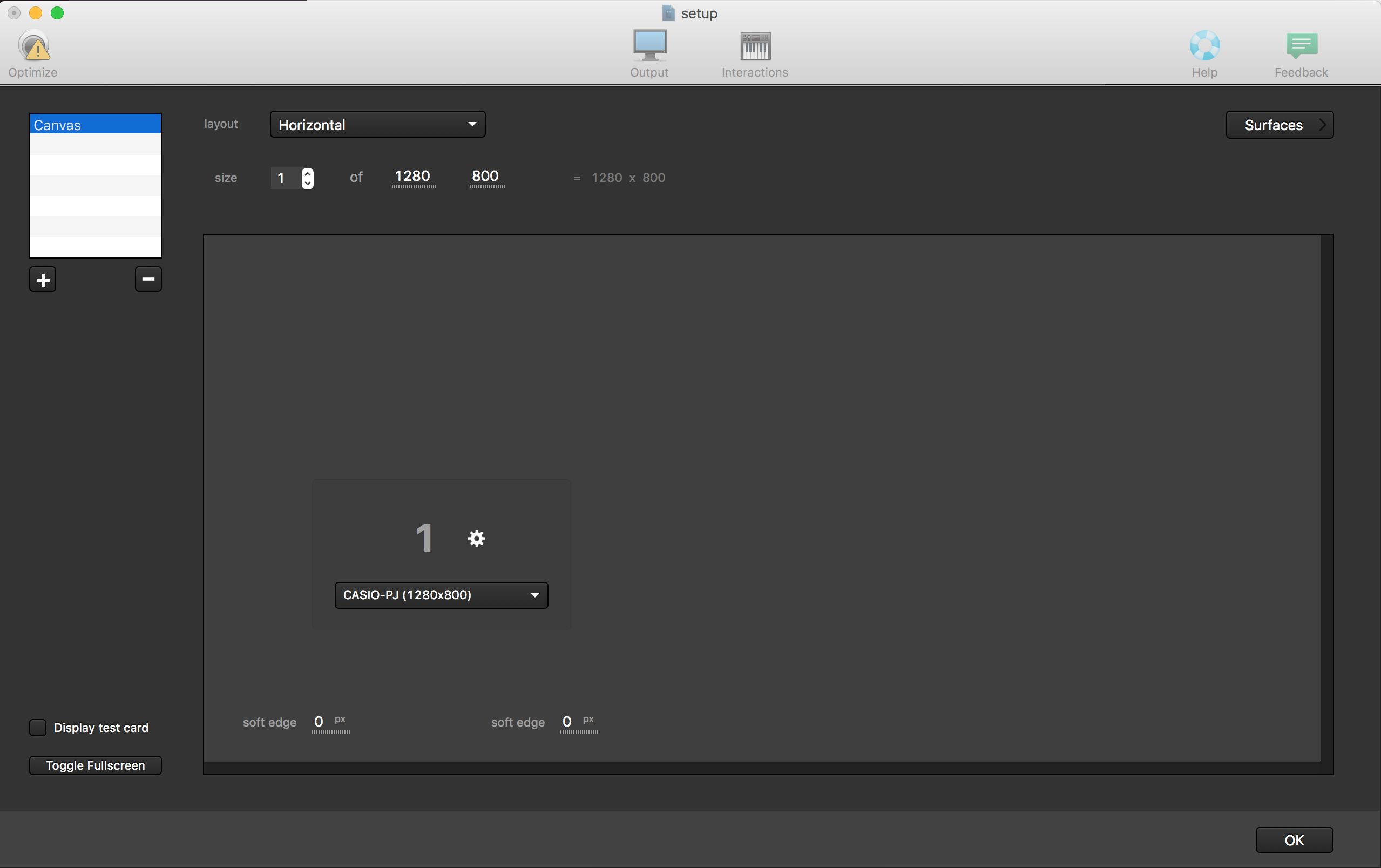Click the Toggle Fullscreen button
This screenshot has height=868, width=1381.
click(x=94, y=765)
